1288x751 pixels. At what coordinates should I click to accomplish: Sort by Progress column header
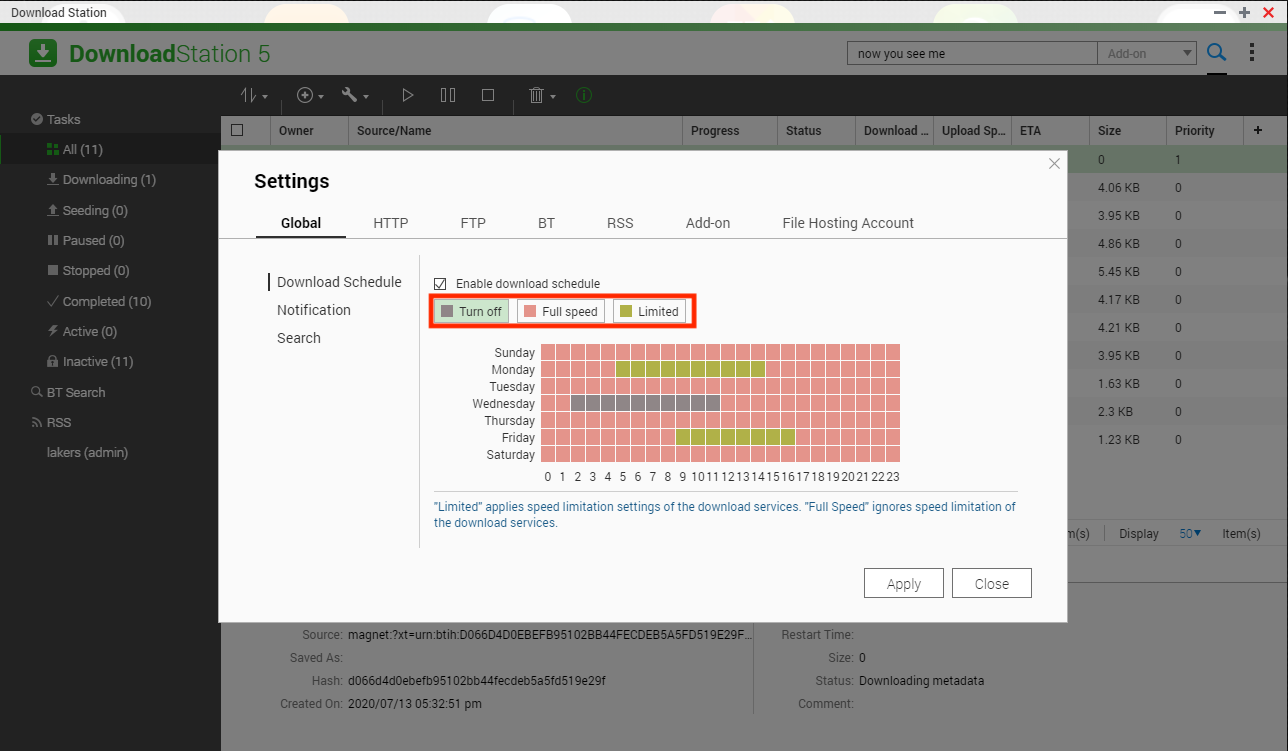730,131
